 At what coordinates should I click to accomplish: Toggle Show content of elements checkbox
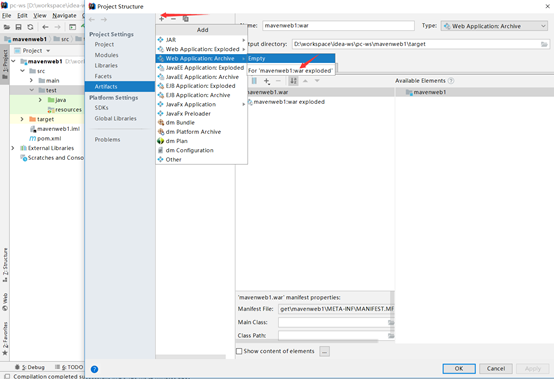pos(239,351)
